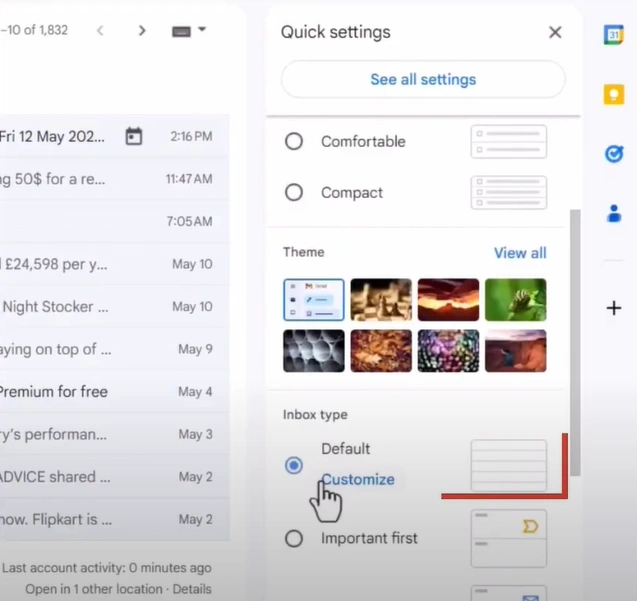
Task: Open the Premium for free email
Action: click(115, 392)
